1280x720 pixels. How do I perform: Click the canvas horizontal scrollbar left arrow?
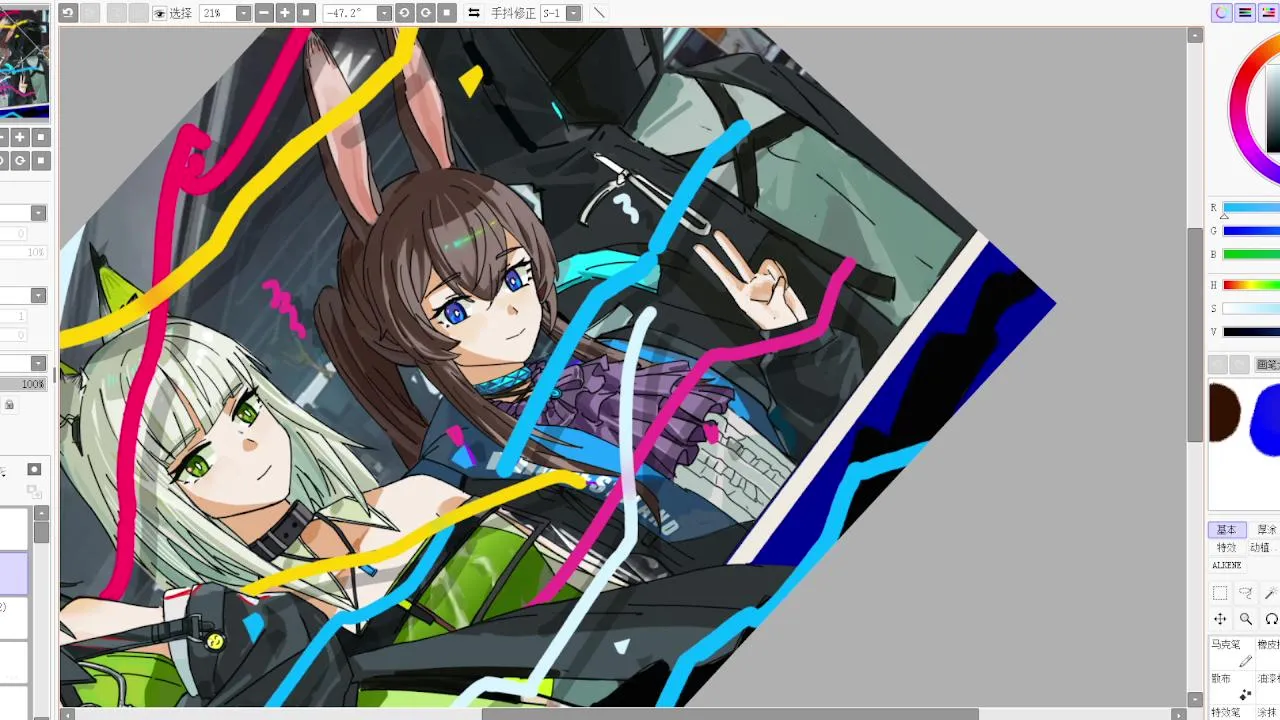pos(67,714)
